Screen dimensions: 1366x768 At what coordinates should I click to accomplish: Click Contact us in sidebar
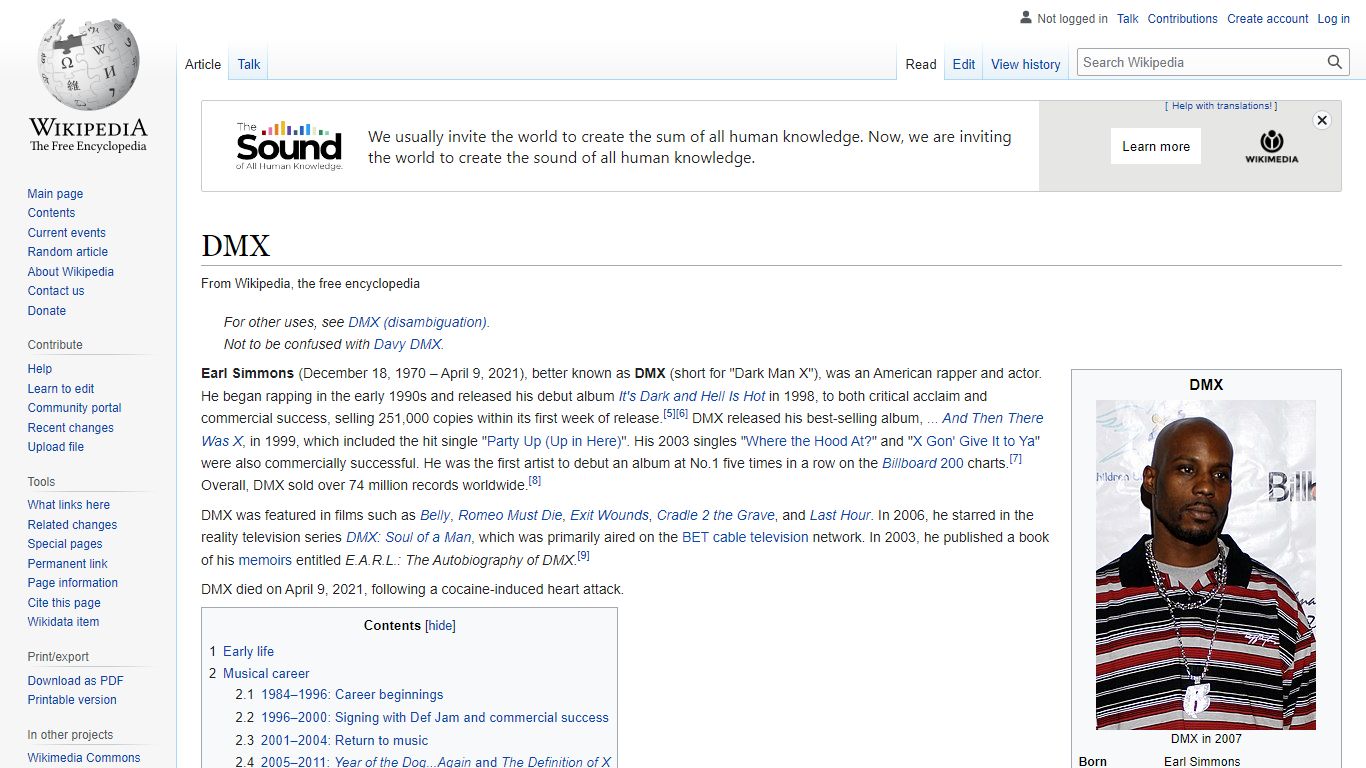tap(56, 291)
